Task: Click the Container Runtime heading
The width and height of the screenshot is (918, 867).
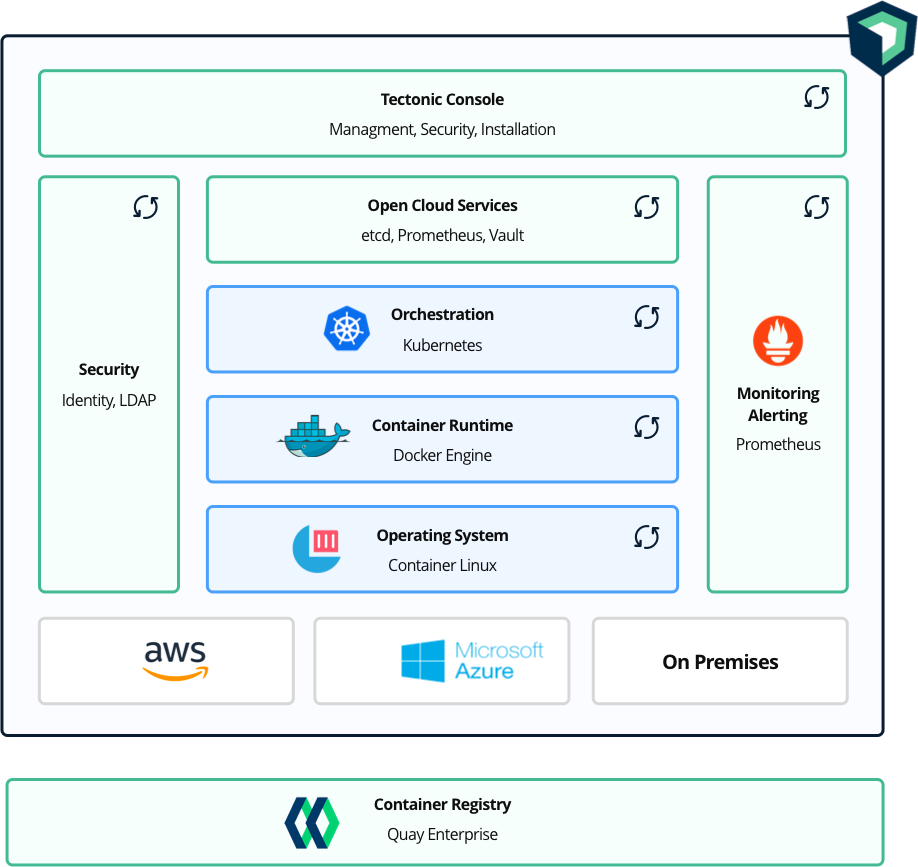Action: (x=442, y=425)
